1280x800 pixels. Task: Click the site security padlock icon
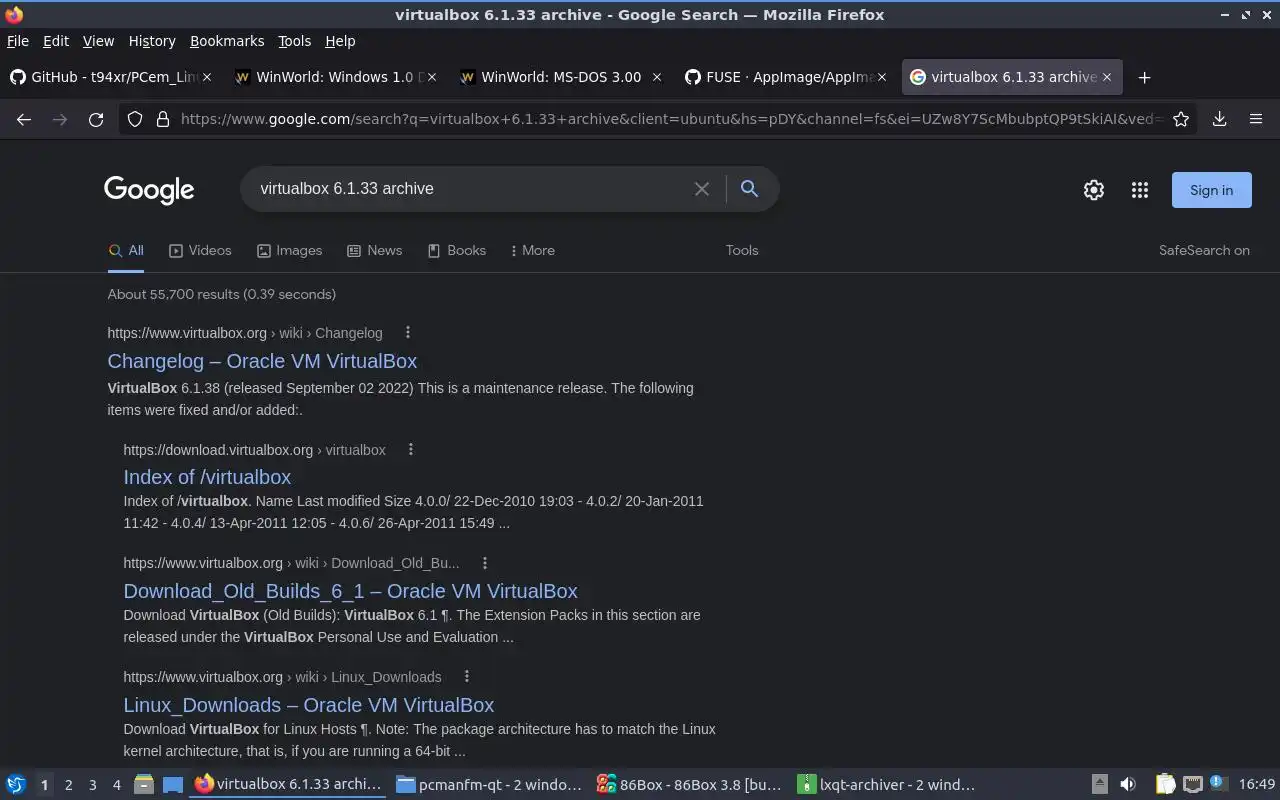(162, 119)
